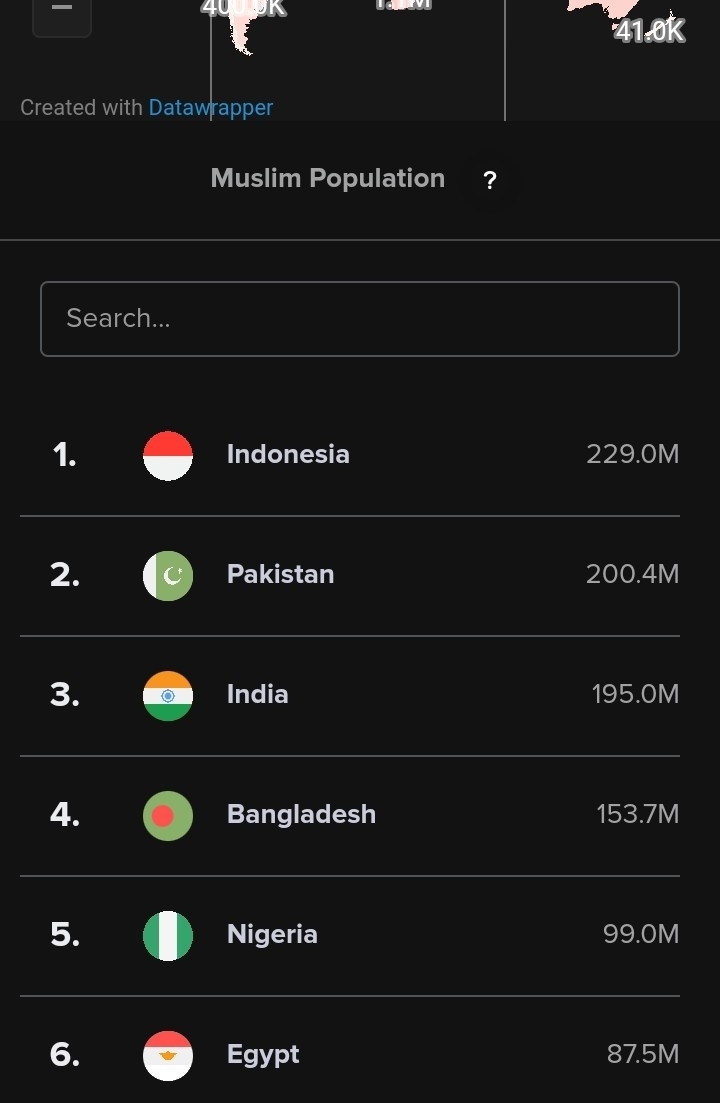The height and width of the screenshot is (1103, 720).
Task: Open the question mark help icon
Action: coord(490,180)
